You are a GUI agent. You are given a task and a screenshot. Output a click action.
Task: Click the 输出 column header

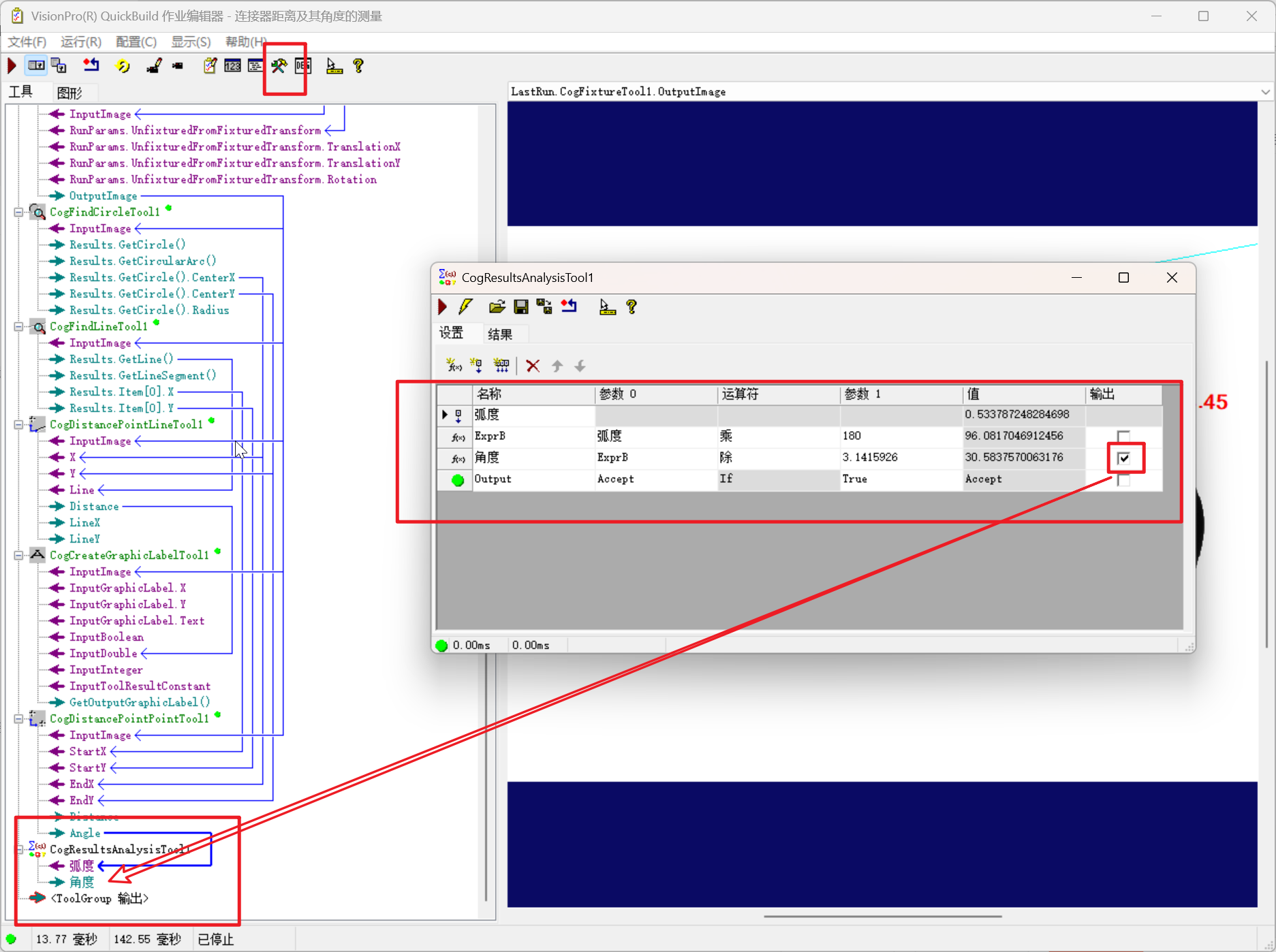(x=1123, y=394)
